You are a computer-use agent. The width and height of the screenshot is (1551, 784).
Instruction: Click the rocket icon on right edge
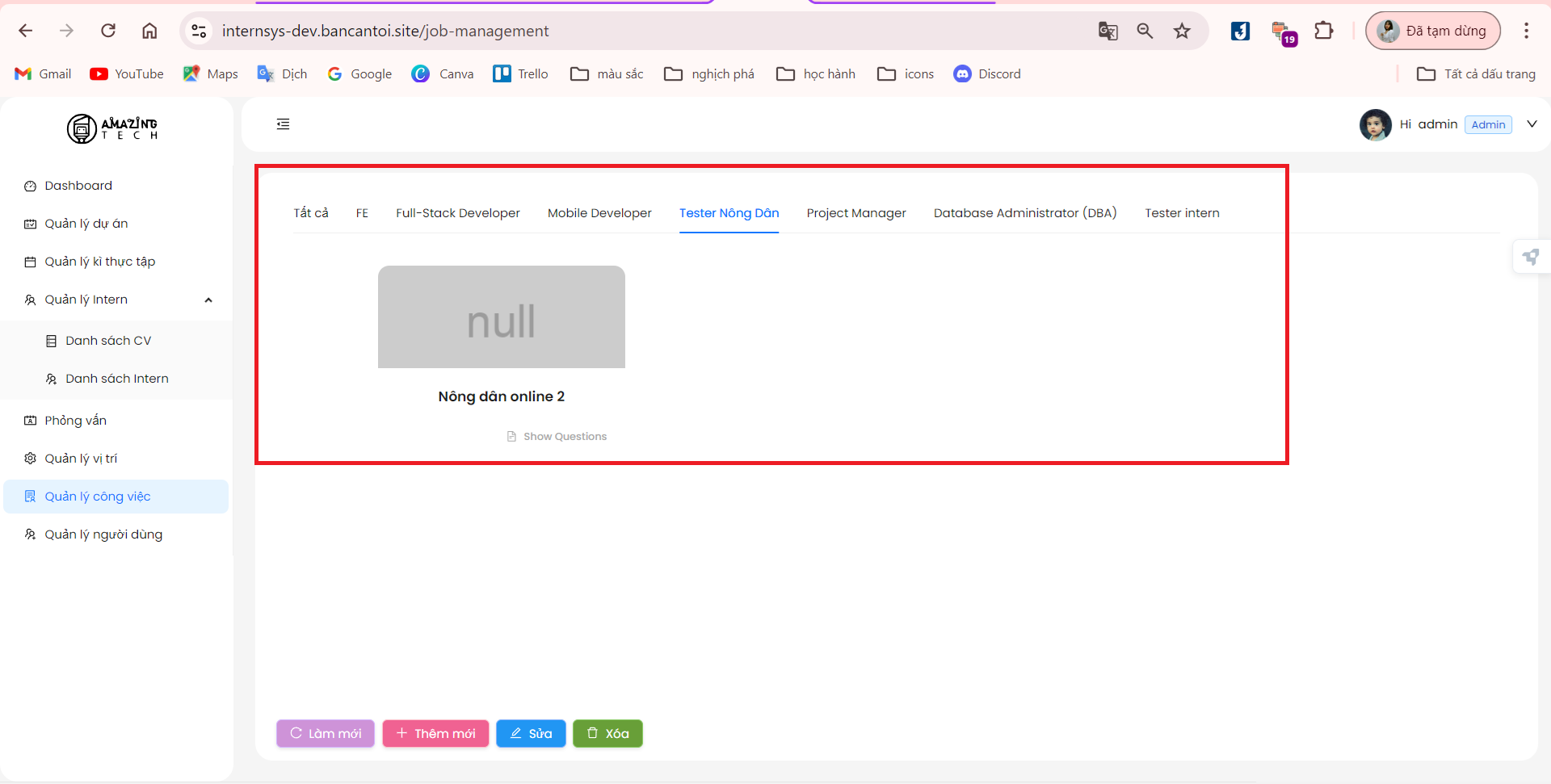coord(1530,258)
